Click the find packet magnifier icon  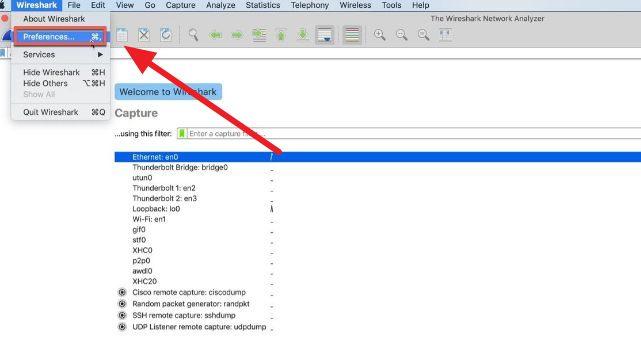[x=193, y=35]
